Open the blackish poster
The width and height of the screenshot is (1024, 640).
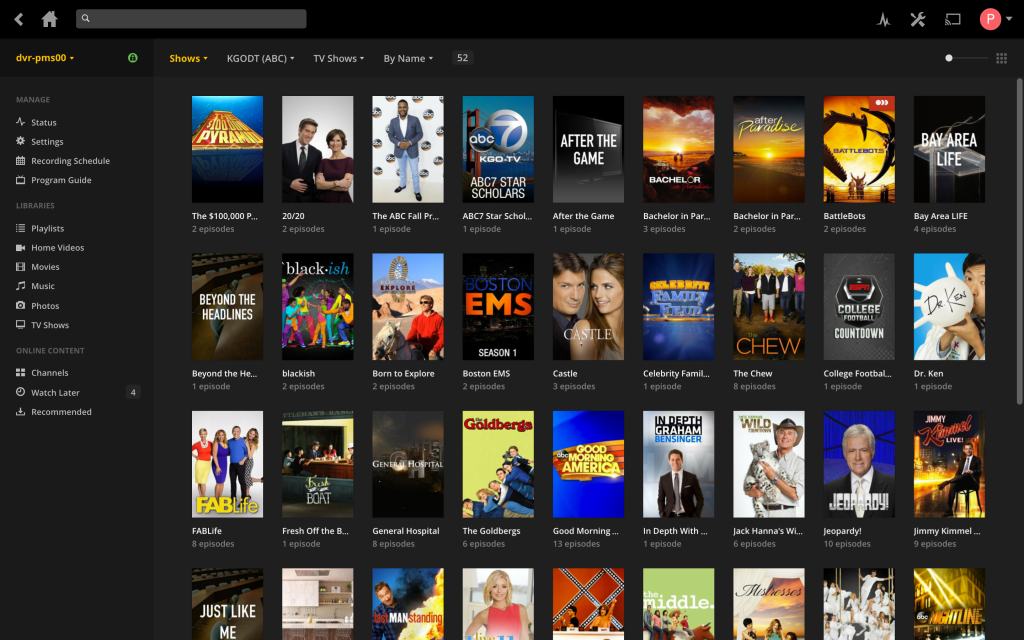(x=317, y=306)
